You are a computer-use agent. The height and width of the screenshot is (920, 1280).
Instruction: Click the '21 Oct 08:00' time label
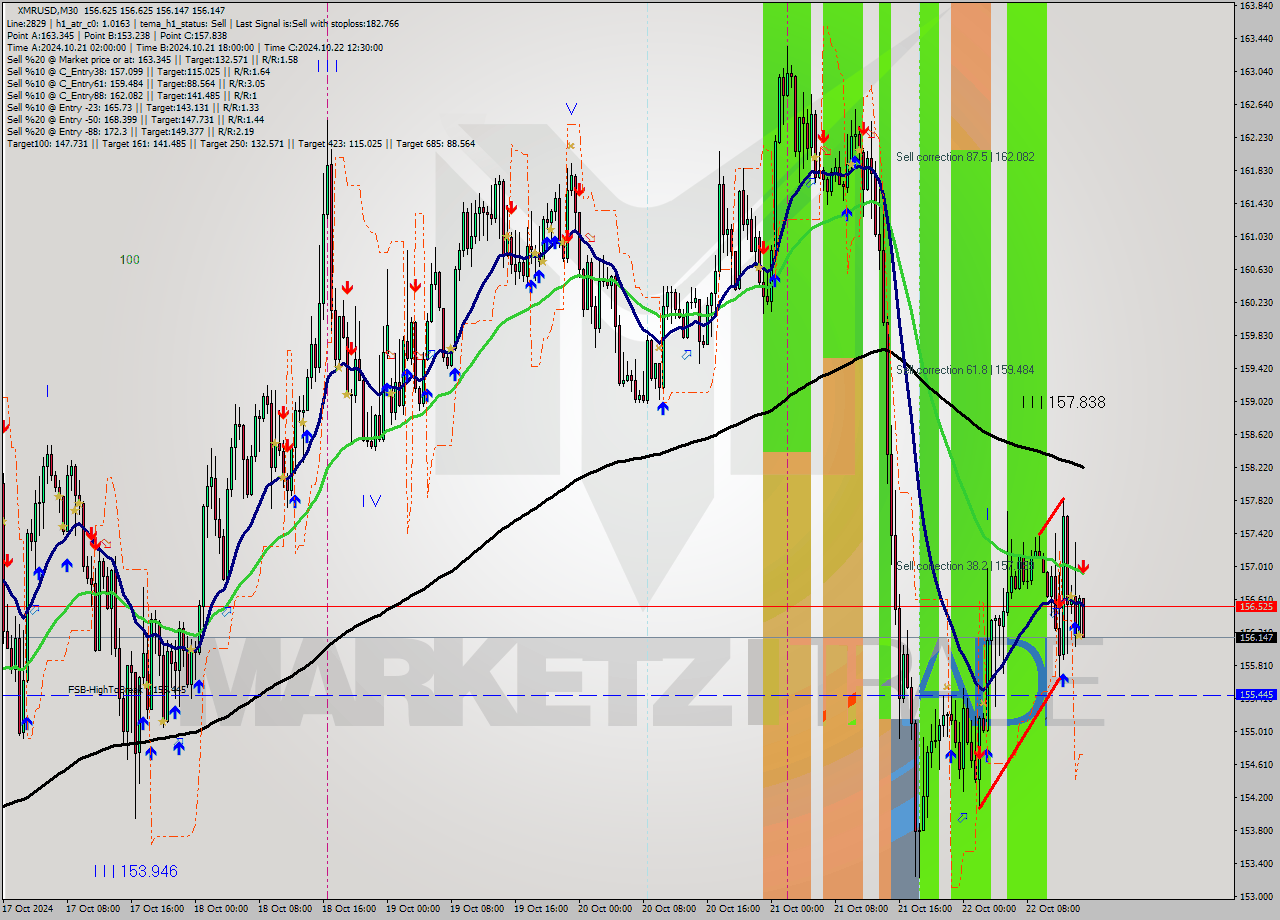861,909
